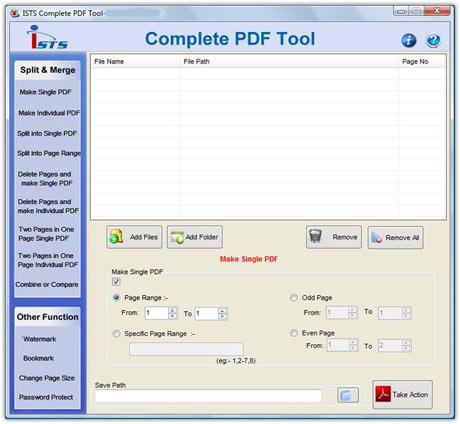460x424 pixels.
Task: Click Even Page From spinner arrows
Action: (353, 345)
